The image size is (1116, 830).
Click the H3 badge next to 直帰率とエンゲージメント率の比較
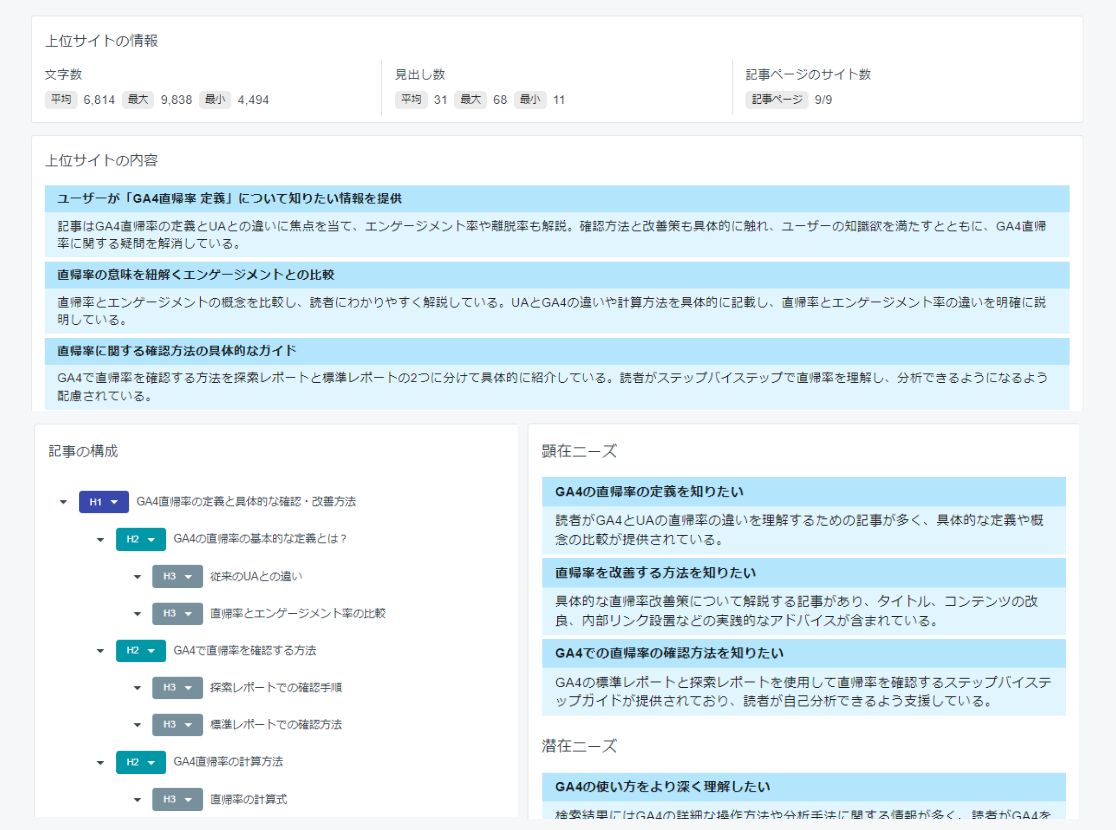[x=177, y=613]
